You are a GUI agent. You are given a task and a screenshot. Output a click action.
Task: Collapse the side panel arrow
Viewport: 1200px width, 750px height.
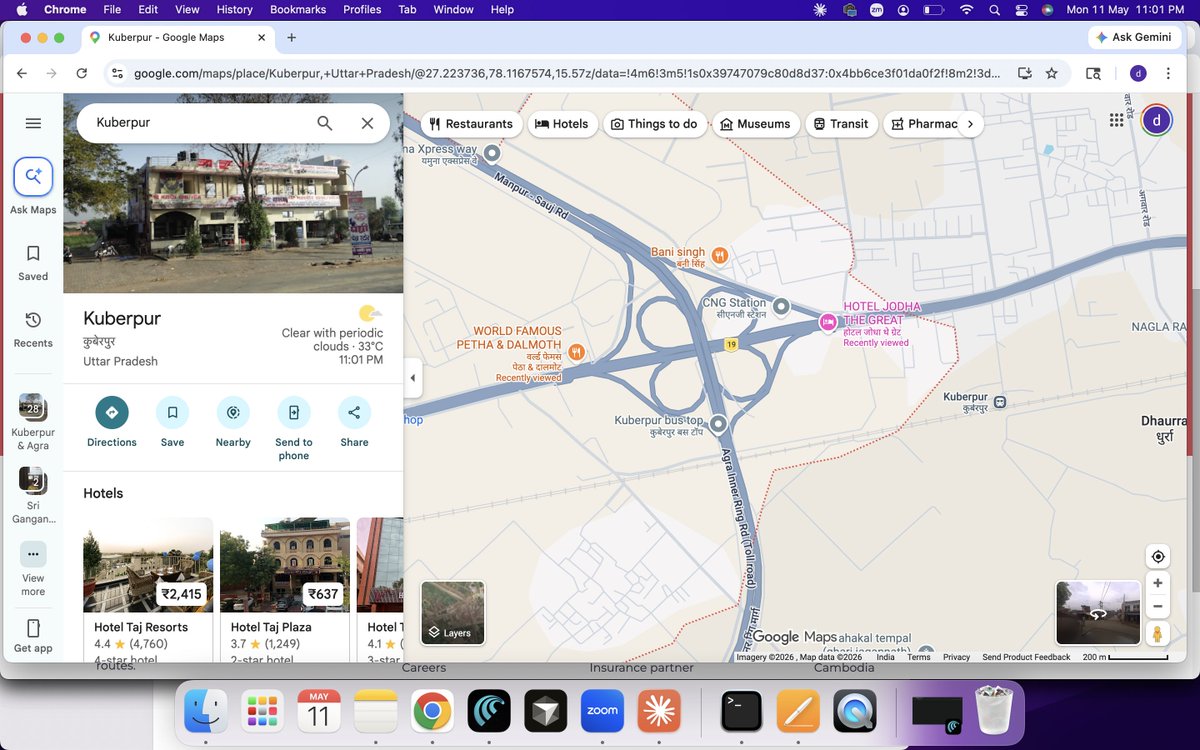coord(413,378)
